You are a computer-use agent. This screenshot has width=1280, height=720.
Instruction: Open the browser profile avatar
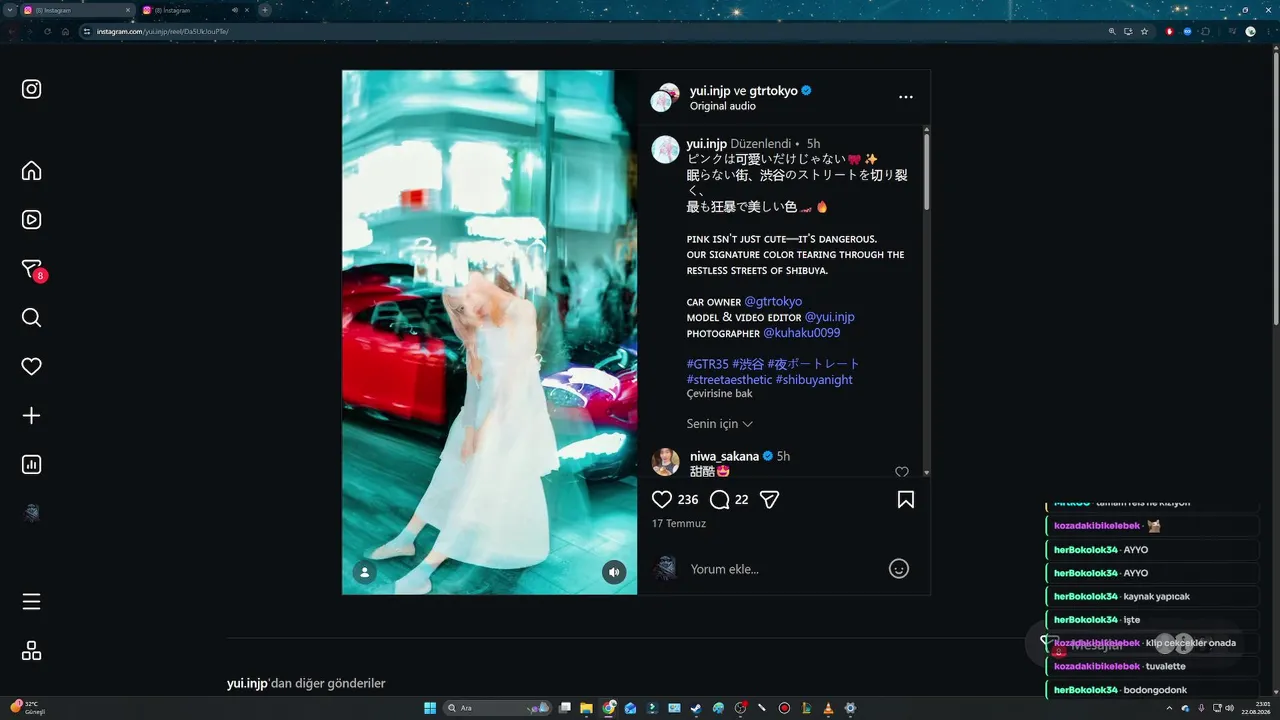point(1250,31)
